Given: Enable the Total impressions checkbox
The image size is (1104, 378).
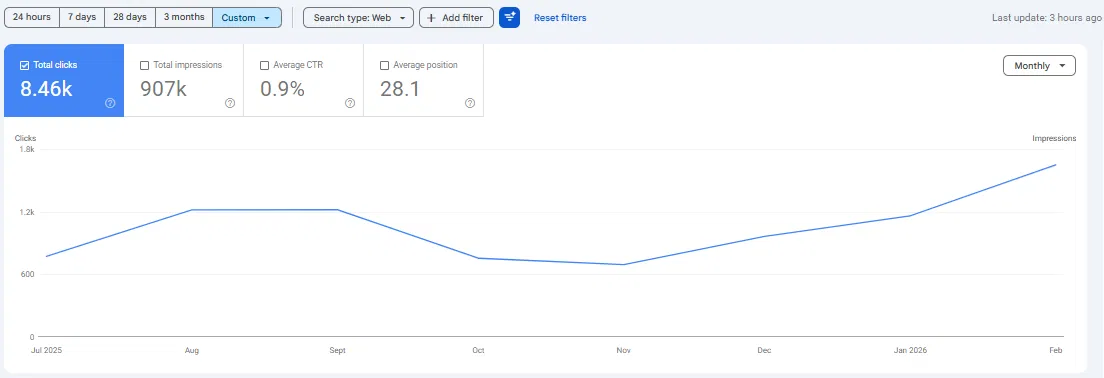Looking at the screenshot, I should (144, 65).
